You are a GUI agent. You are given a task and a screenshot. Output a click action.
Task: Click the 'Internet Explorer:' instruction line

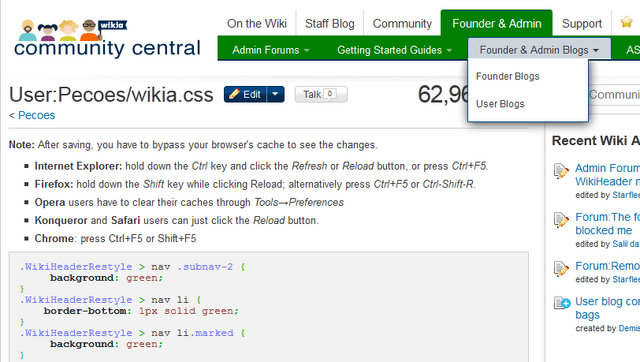click(x=261, y=166)
